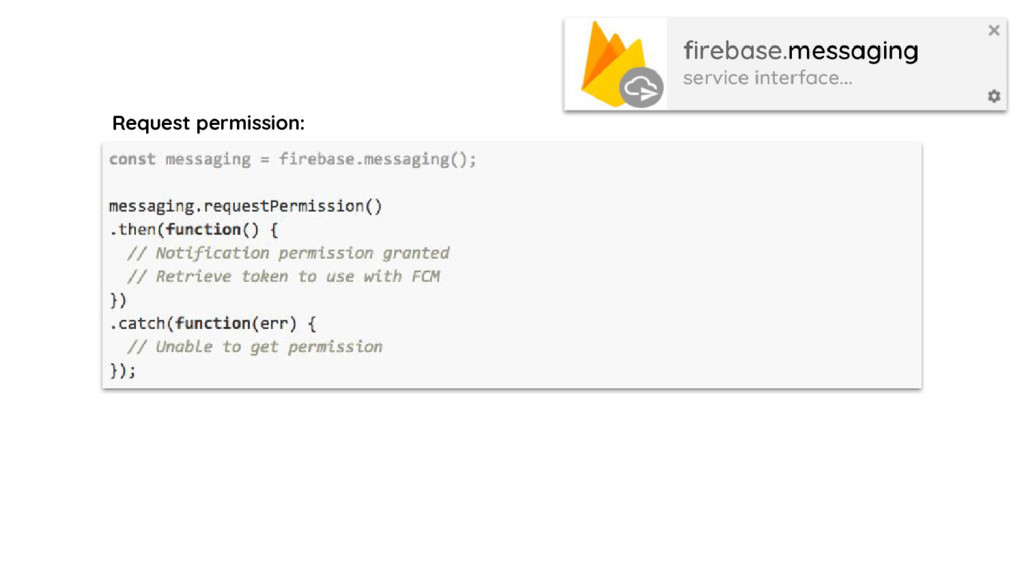This screenshot has height=576, width=1024.
Task: Click the Firebase flame logo
Action: [613, 62]
